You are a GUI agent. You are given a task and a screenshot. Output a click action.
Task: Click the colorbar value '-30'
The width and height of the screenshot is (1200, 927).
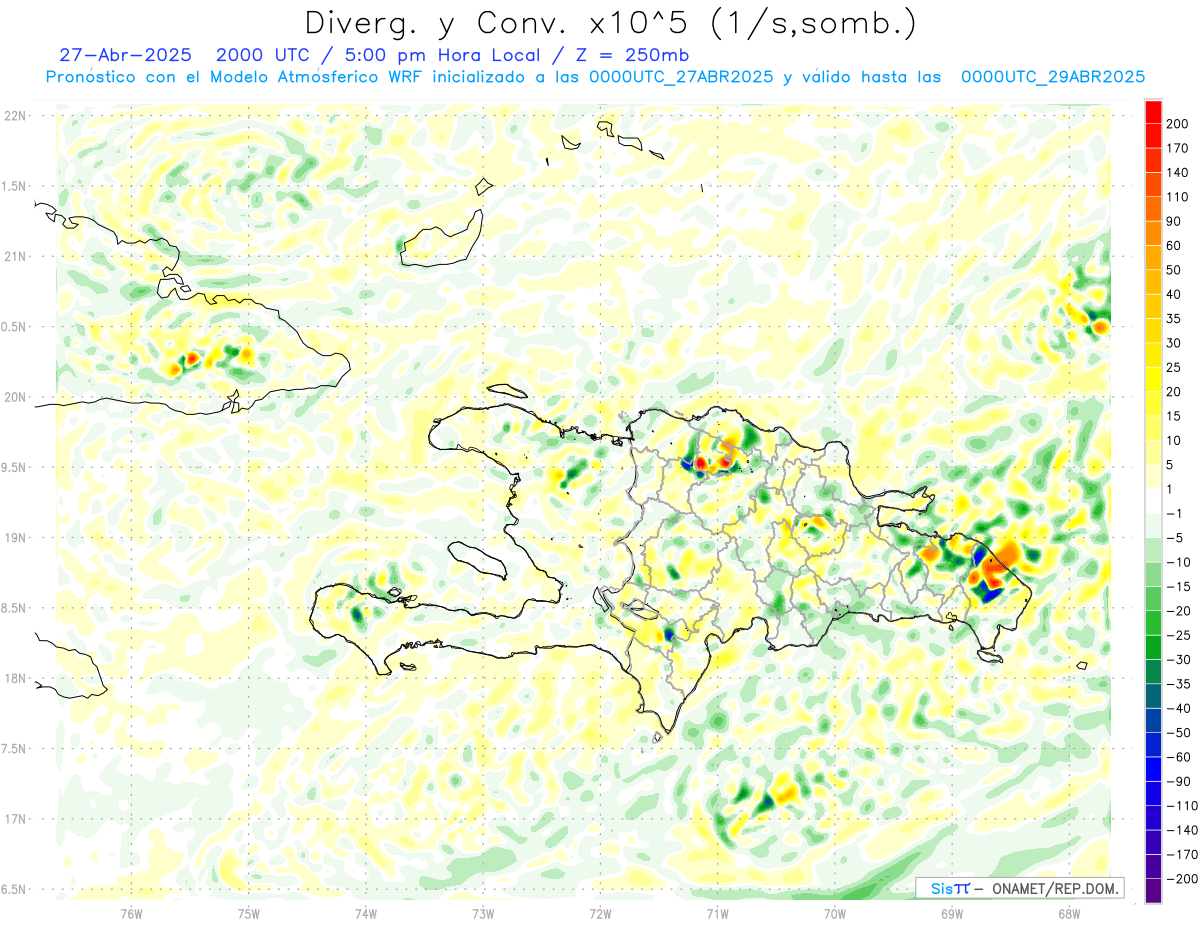(x=1179, y=659)
